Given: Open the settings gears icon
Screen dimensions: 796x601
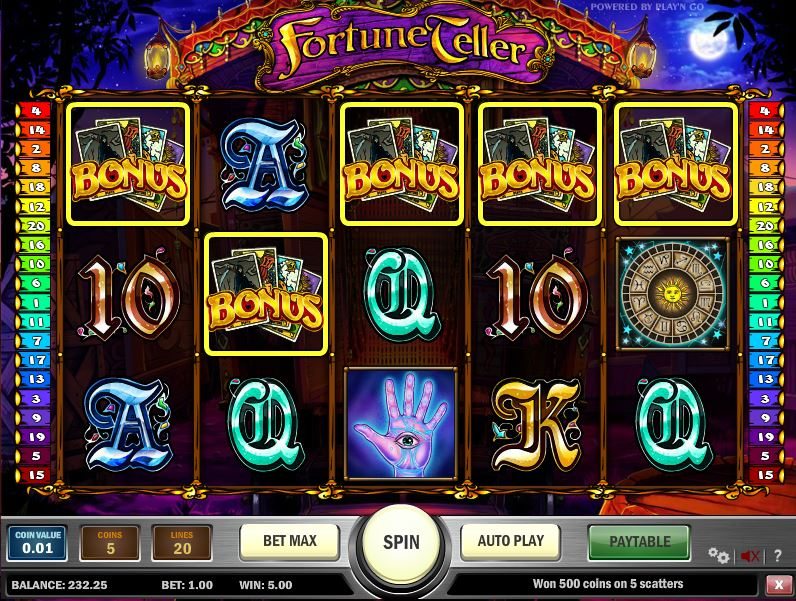Looking at the screenshot, I should (719, 555).
